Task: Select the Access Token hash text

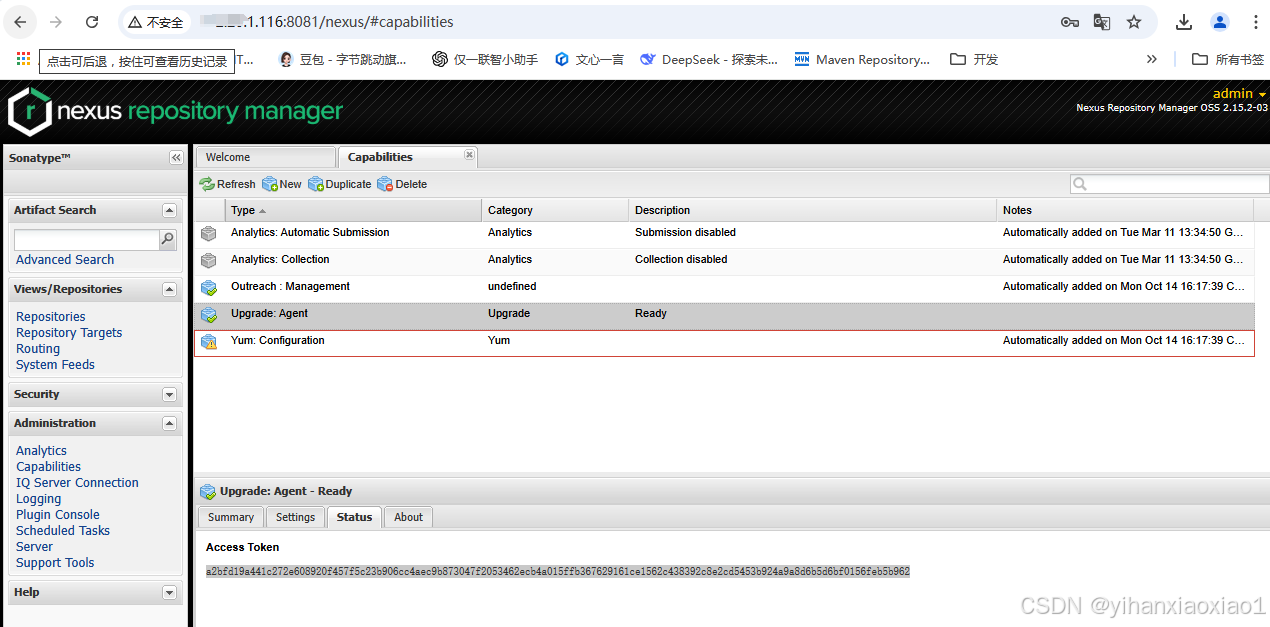Action: pos(558,572)
